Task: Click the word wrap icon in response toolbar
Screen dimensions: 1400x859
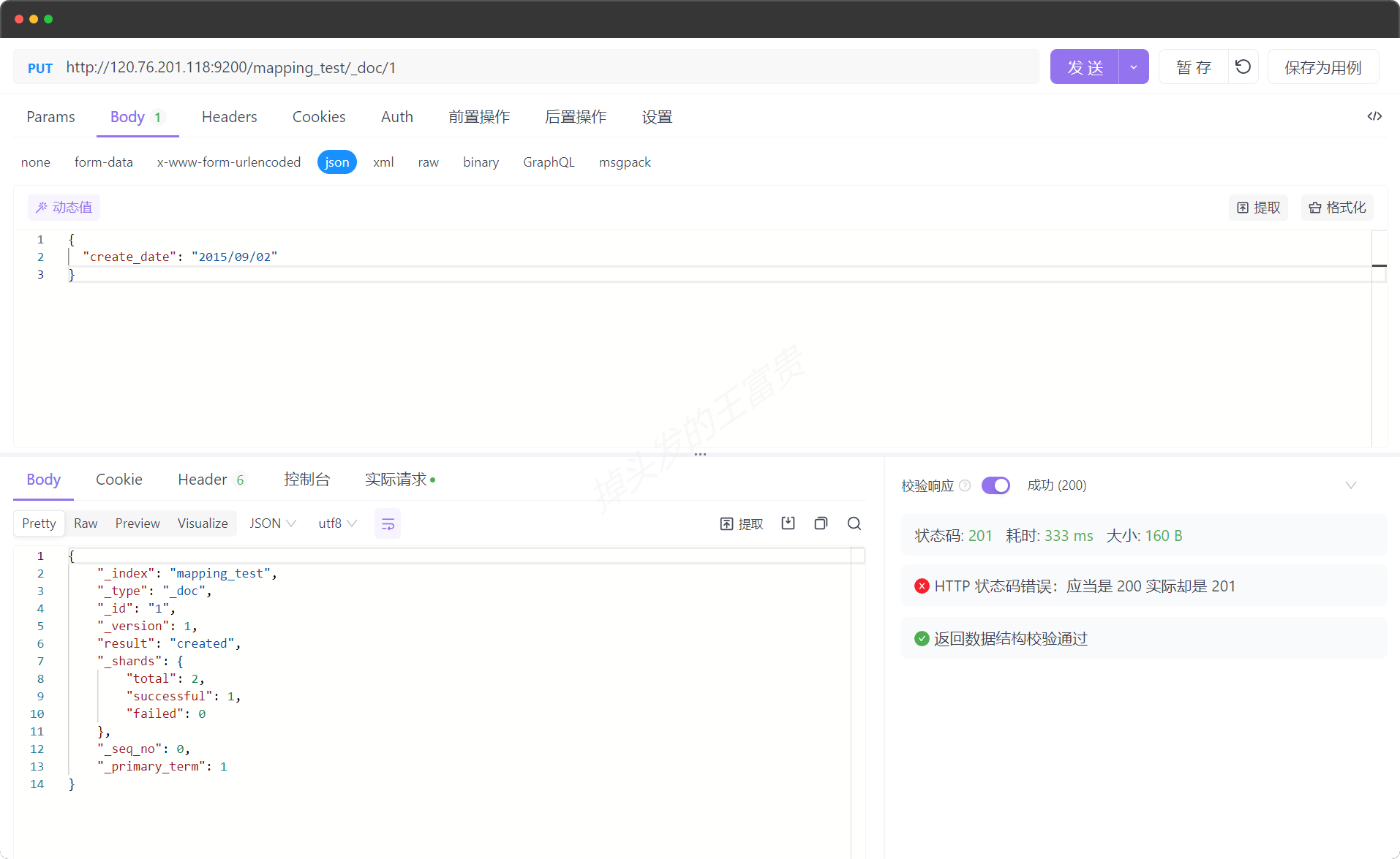Action: point(388,523)
